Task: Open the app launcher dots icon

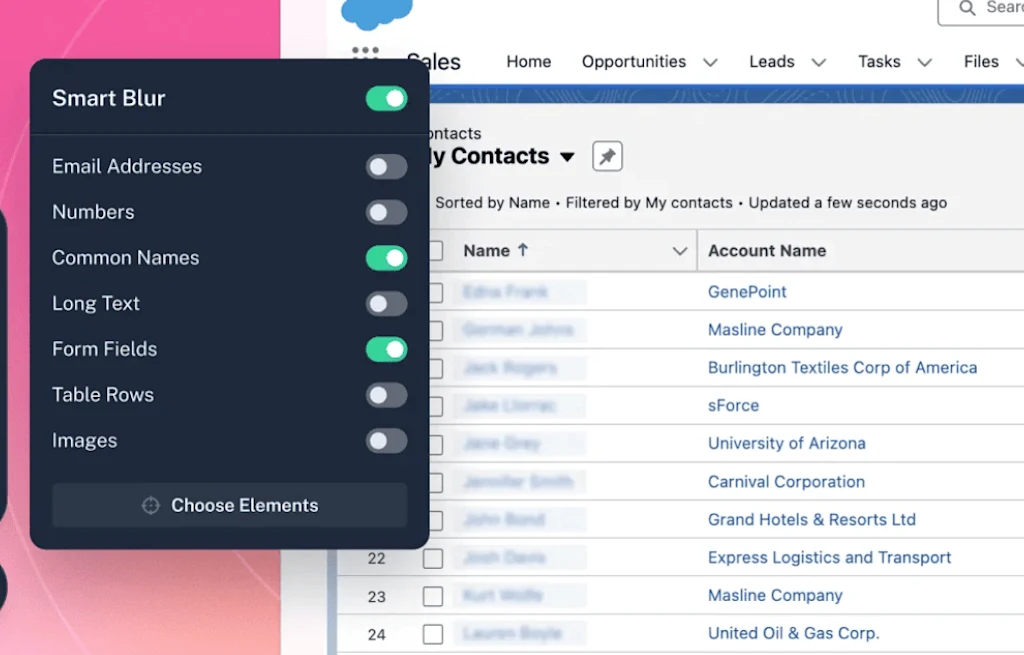Action: (365, 52)
